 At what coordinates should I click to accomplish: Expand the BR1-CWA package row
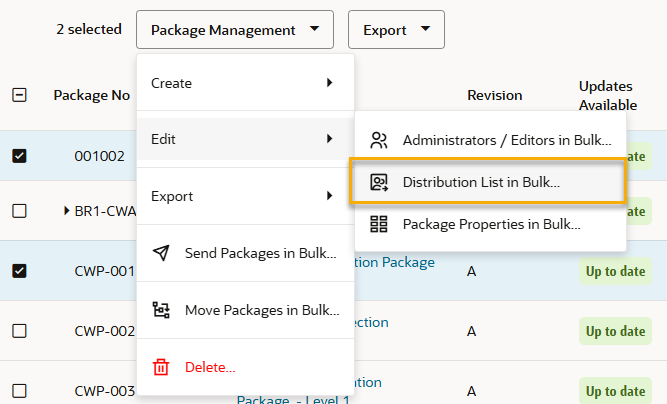[67, 211]
